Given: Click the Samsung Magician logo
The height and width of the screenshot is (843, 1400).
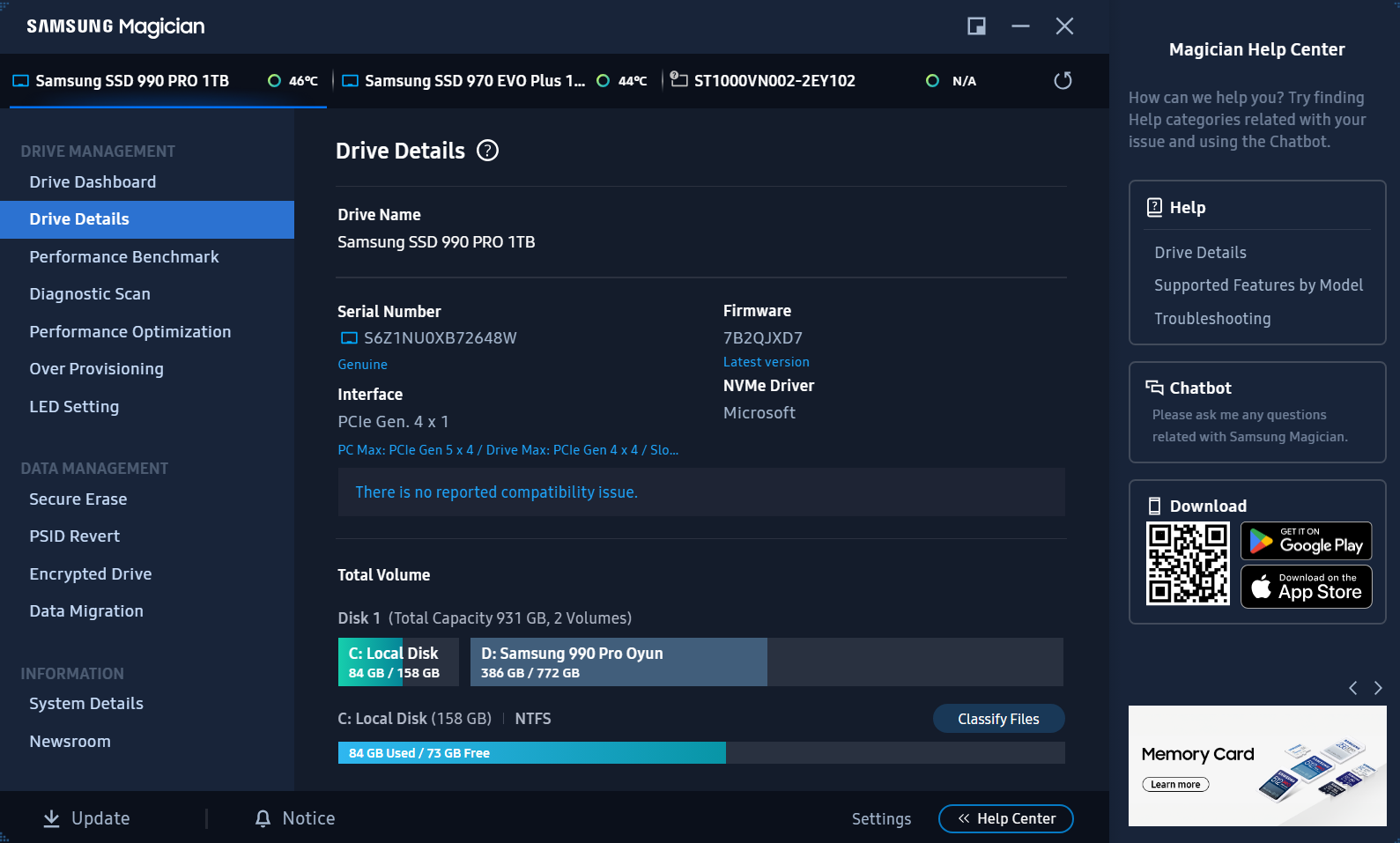Looking at the screenshot, I should (115, 26).
